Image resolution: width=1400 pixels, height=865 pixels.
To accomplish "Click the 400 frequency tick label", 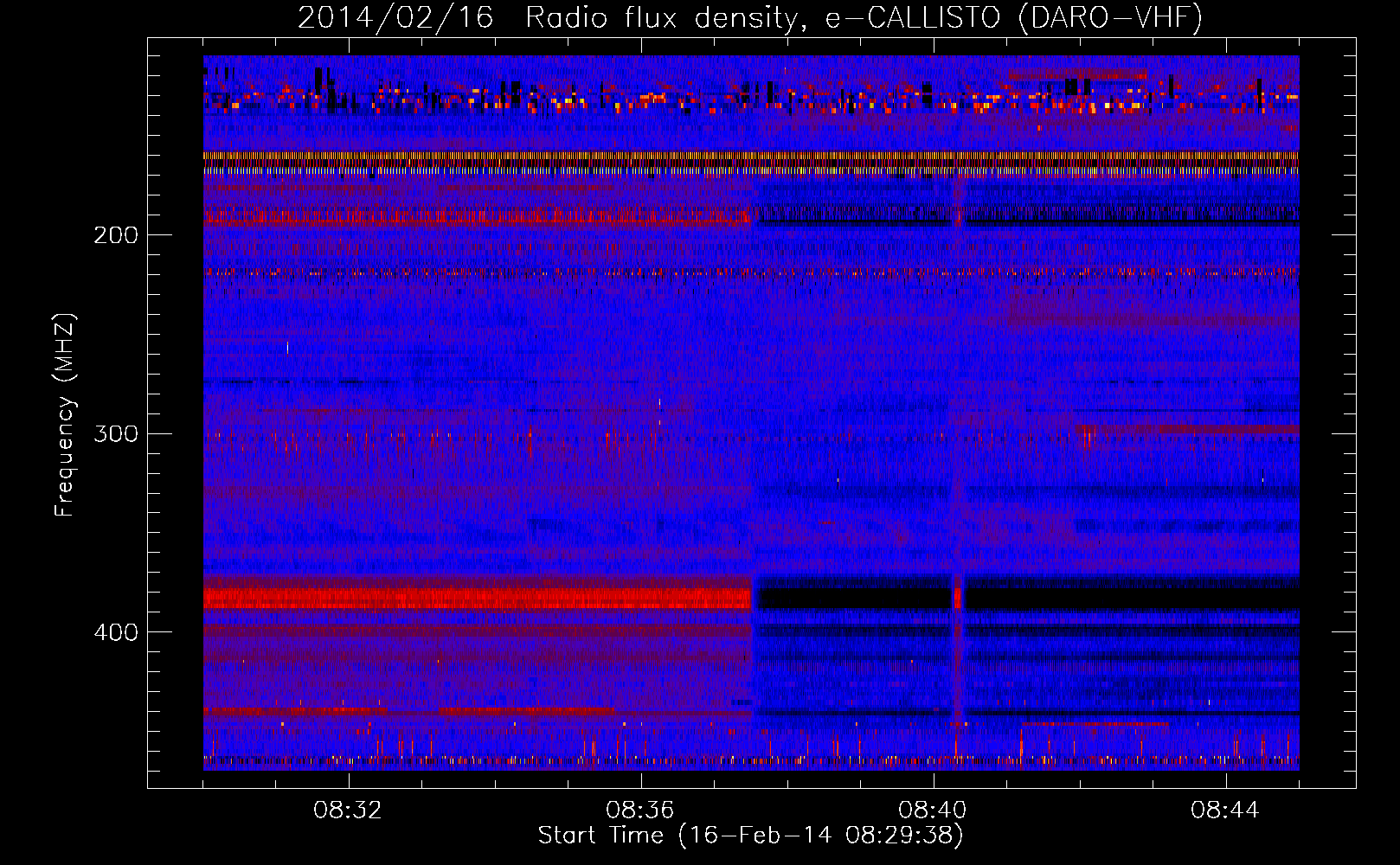I will click(116, 632).
